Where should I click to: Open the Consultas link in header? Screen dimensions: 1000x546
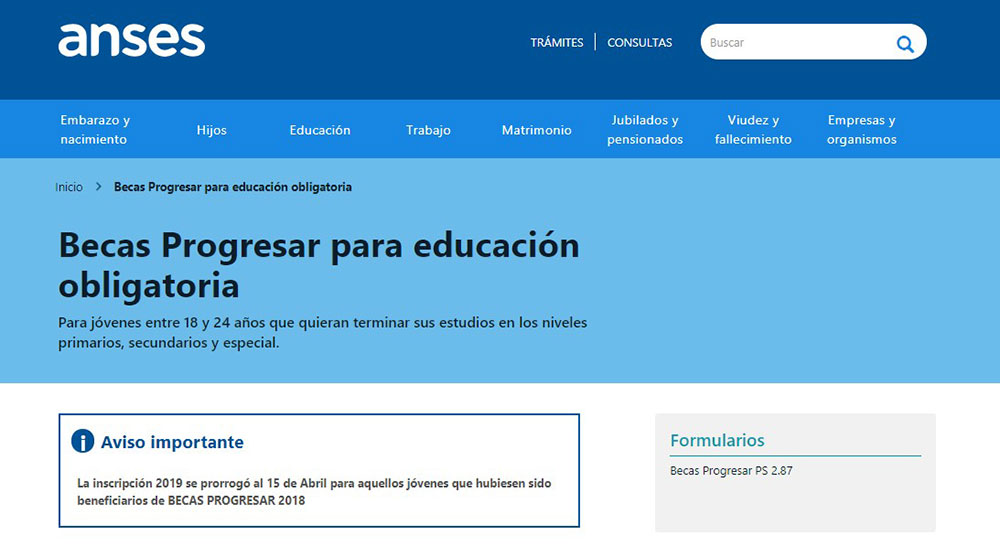tap(640, 43)
